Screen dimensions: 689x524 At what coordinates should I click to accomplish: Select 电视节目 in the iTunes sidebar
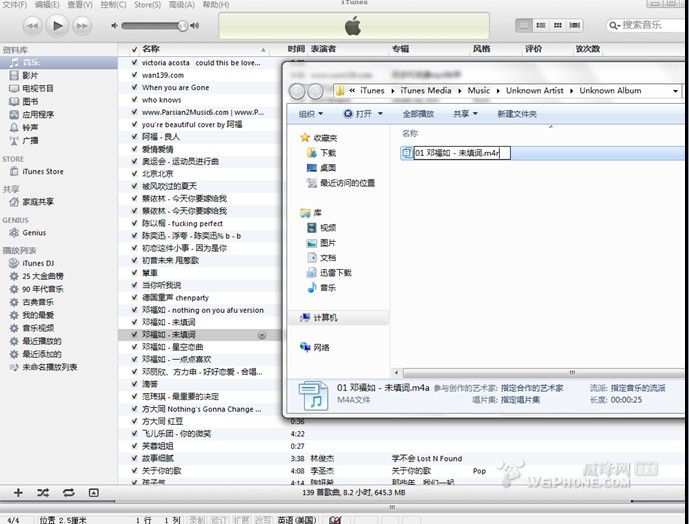(x=37, y=88)
